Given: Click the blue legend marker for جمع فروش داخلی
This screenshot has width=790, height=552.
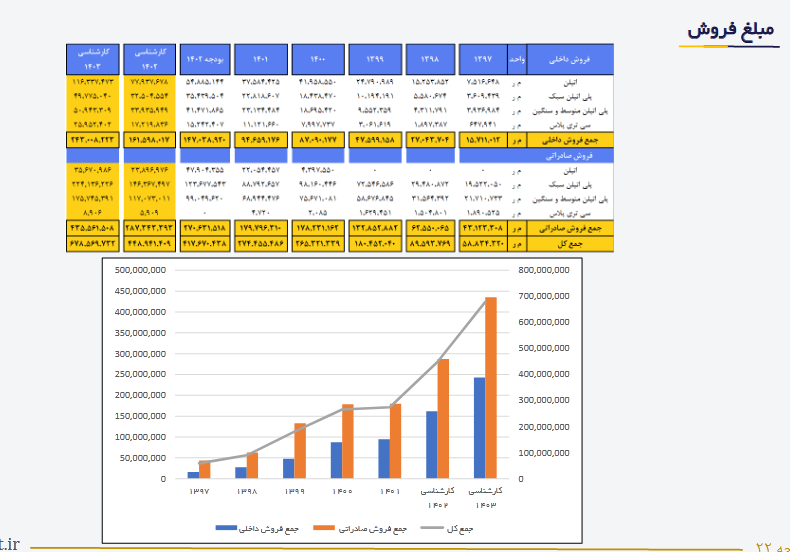Looking at the screenshot, I should tap(227, 527).
